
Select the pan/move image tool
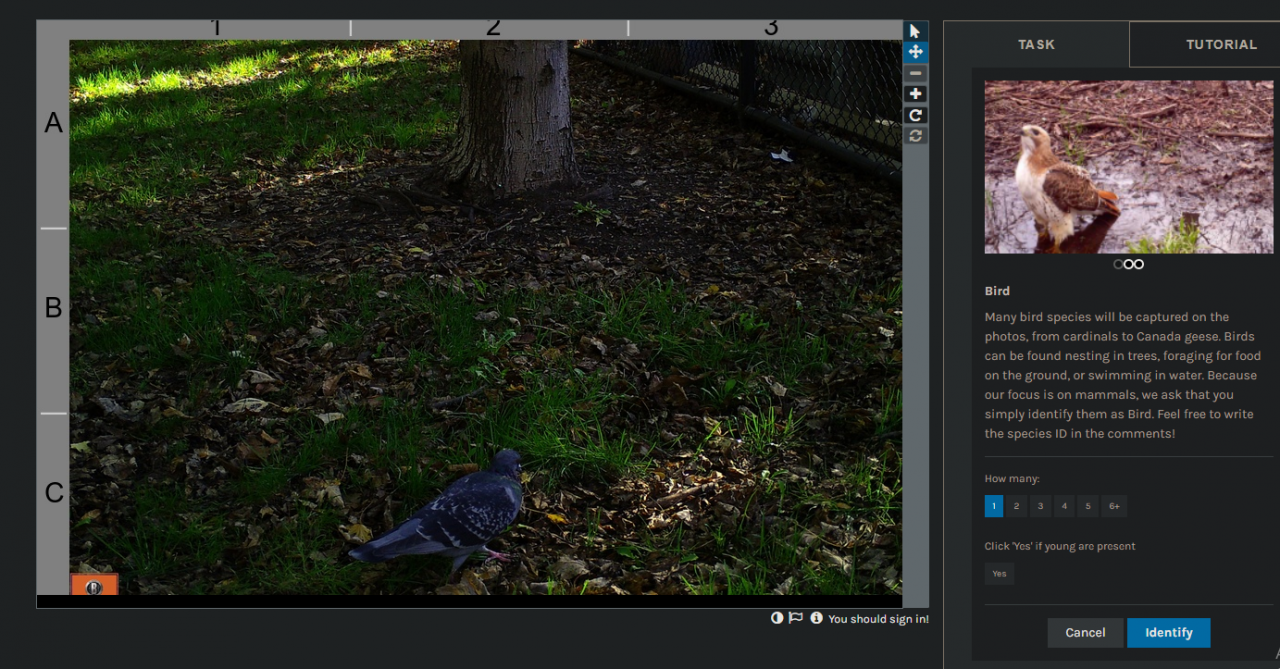915,52
